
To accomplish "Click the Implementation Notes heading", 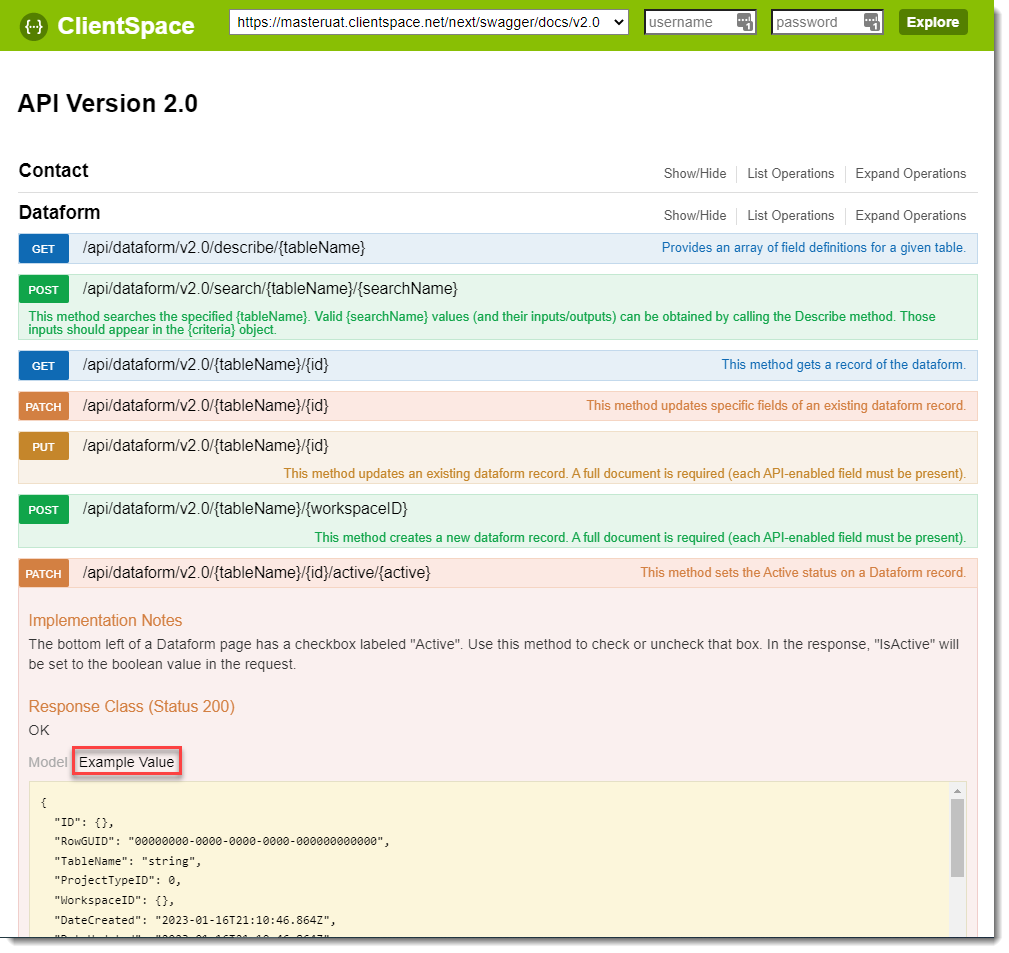I will point(106,620).
